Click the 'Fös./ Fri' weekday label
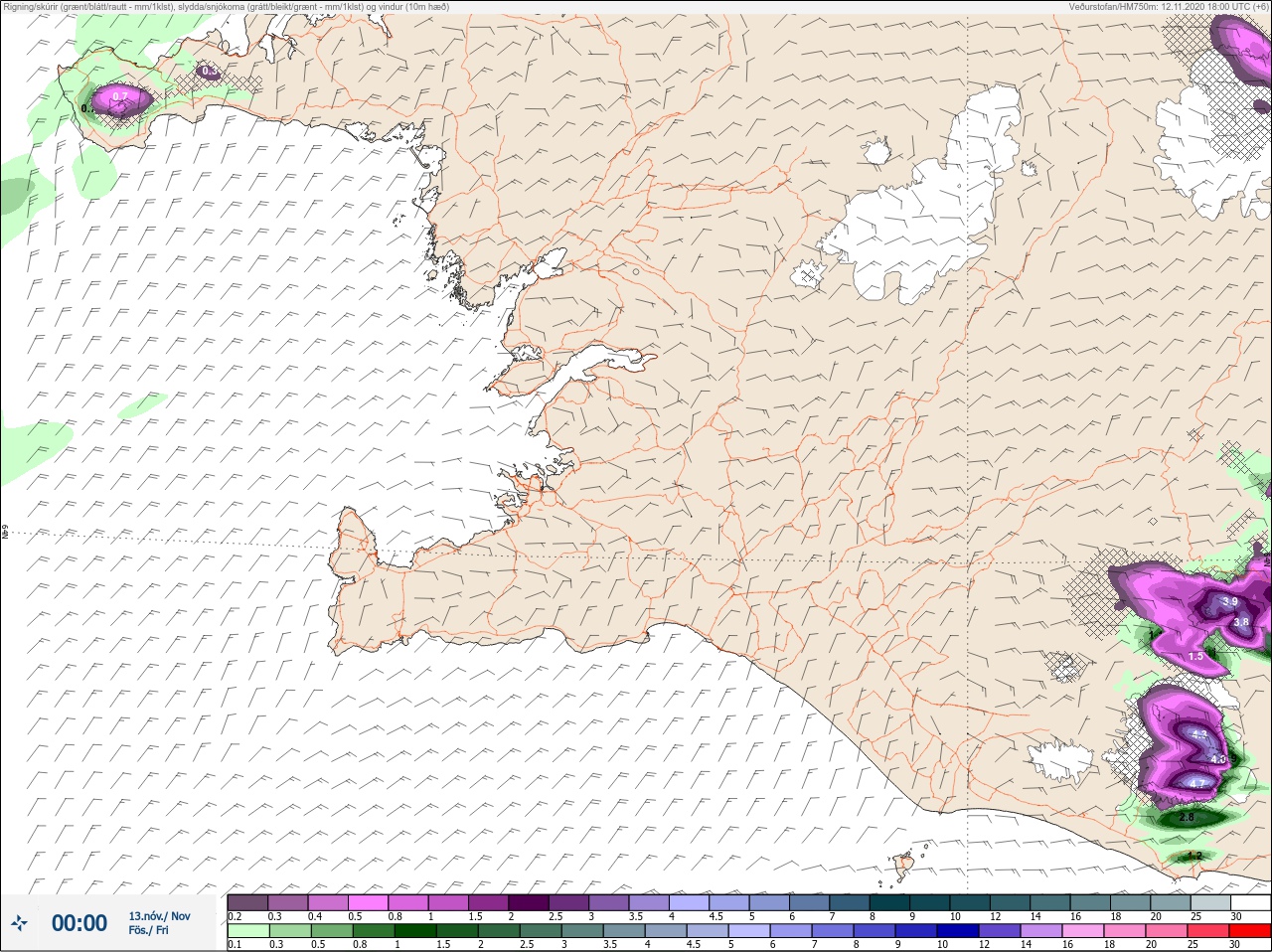This screenshot has height=952, width=1272. 148,930
